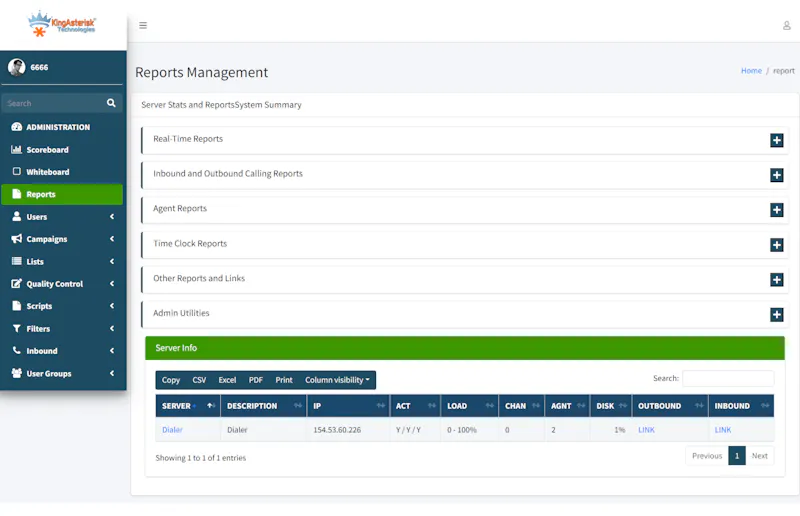Viewport: 800px width, 516px height.
Task: Expand Other Reports and Links plus icon
Action: coord(777,280)
